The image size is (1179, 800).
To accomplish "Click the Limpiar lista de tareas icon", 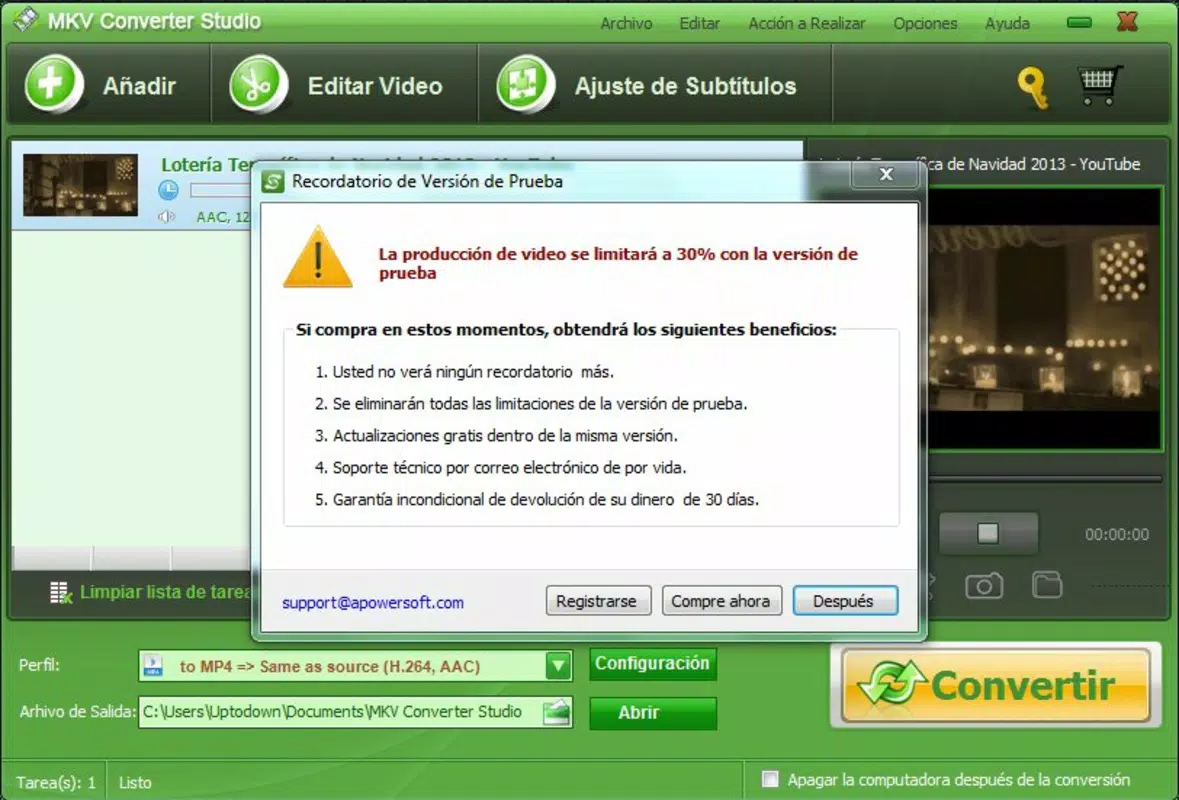I will click(60, 592).
